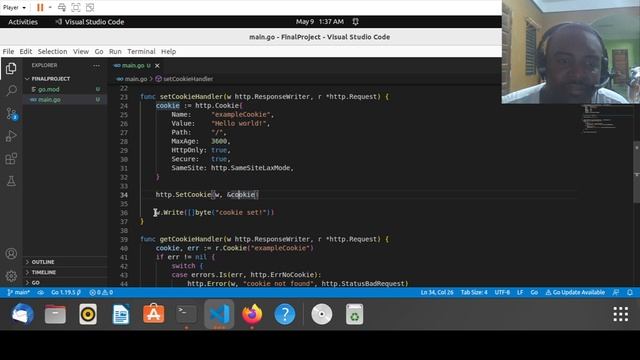
Task: Click the code minimap overview
Action: (x=599, y=120)
